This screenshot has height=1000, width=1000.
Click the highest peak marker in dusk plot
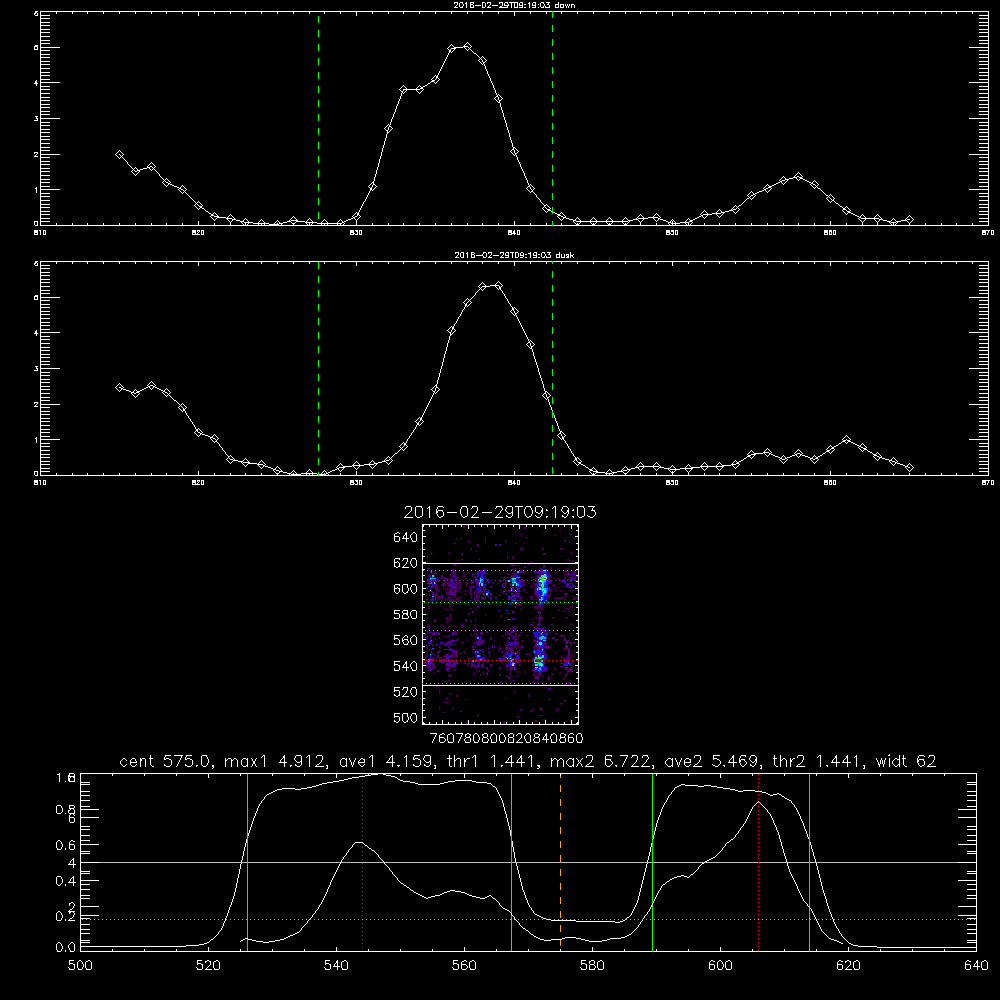click(499, 286)
